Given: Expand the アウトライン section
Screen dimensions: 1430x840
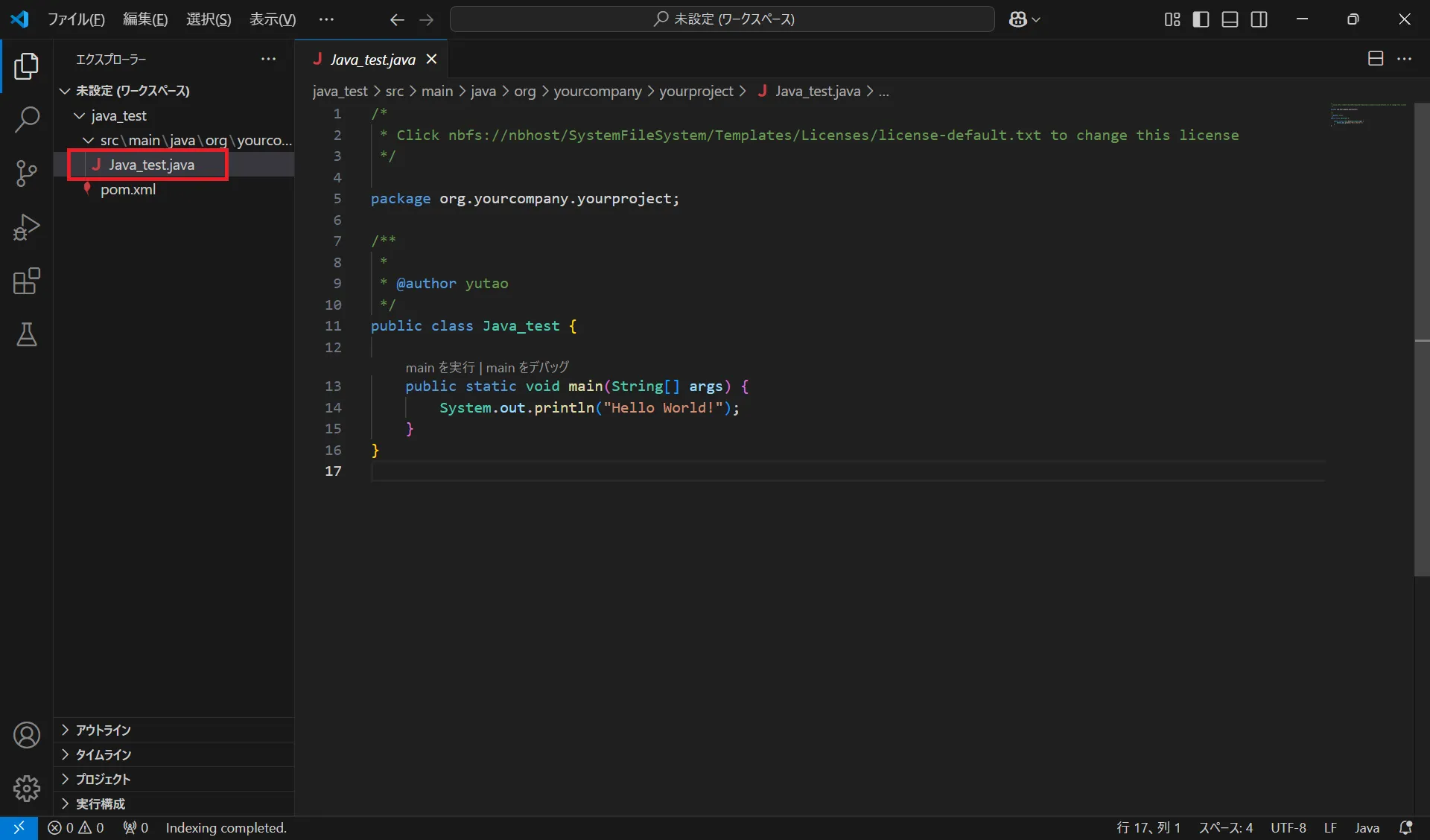Looking at the screenshot, I should (x=174, y=730).
